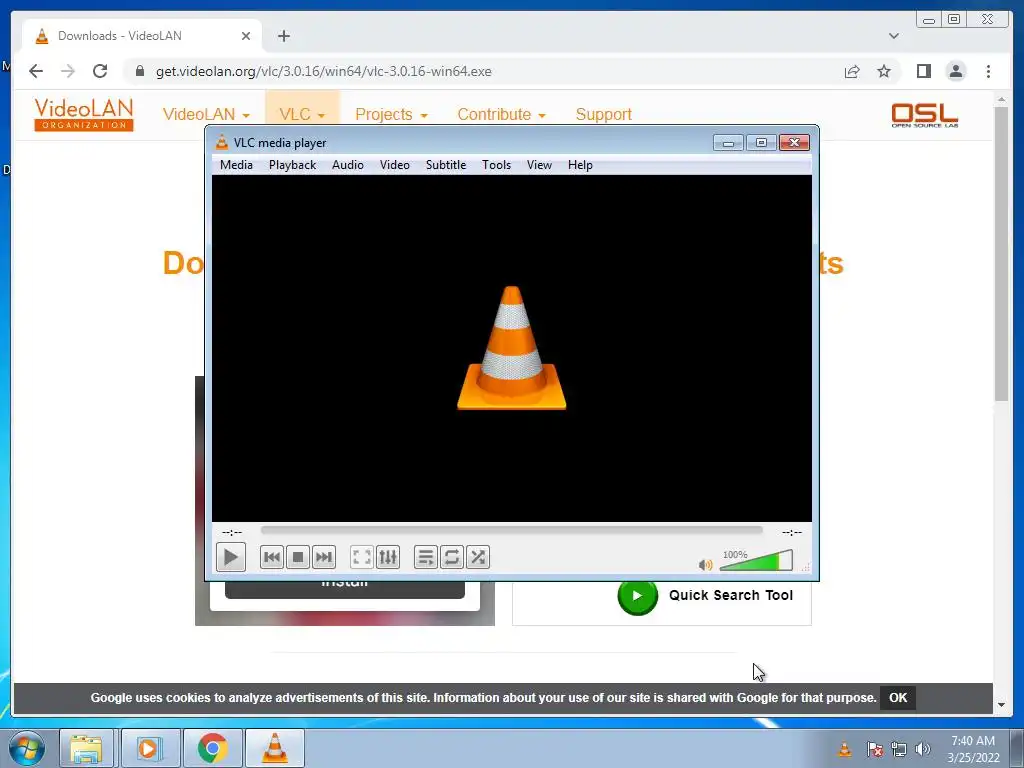Screen dimensions: 1024x768
Task: Open File Explorer from taskbar
Action: (86, 748)
